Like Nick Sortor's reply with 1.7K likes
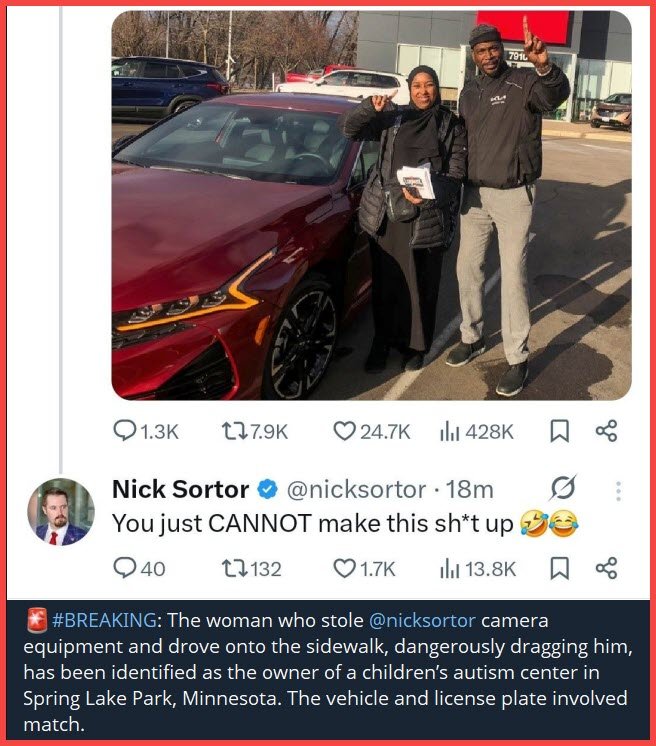 364,568
